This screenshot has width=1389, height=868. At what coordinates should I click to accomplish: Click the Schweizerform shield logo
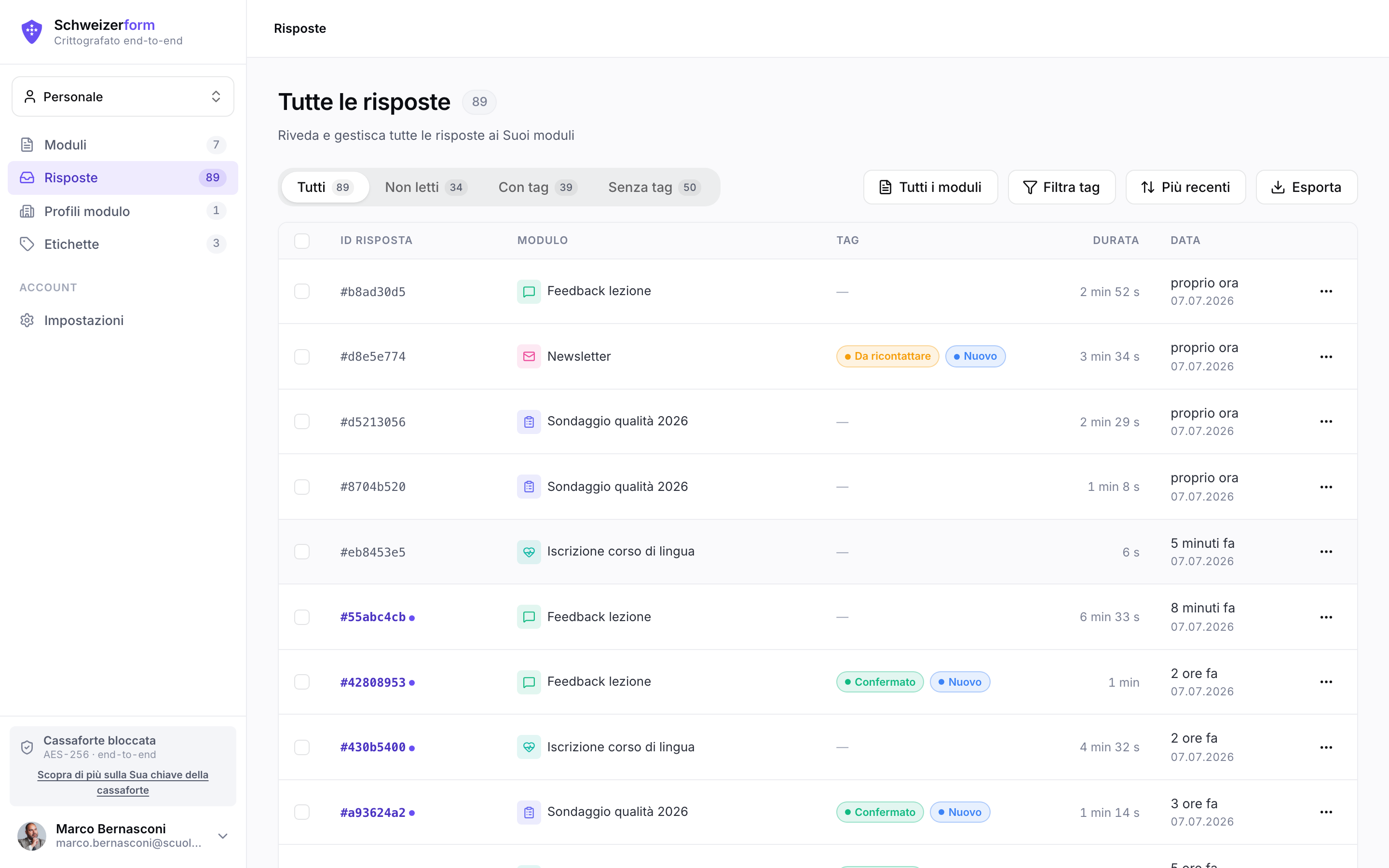coord(31,31)
